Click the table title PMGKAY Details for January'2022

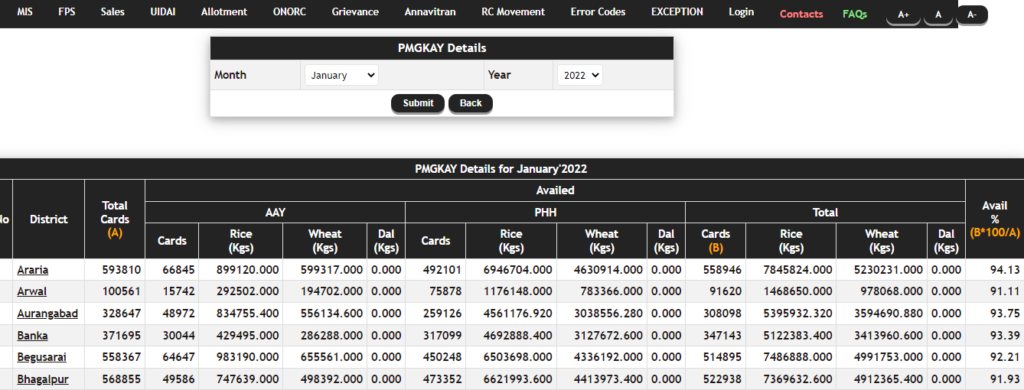tap(501, 169)
